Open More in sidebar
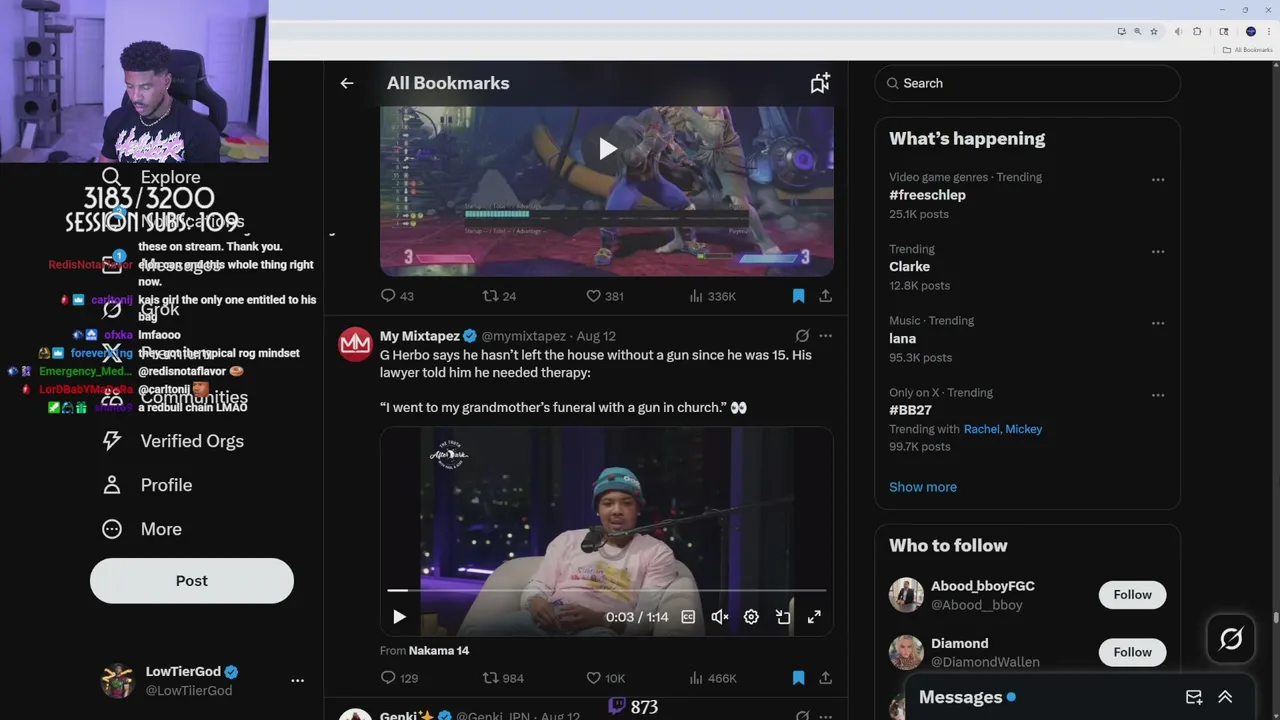 [142, 529]
